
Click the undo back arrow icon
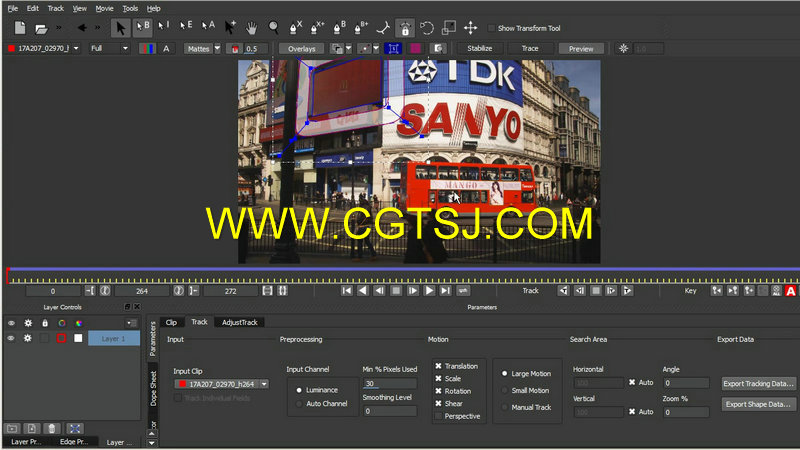click(x=82, y=28)
